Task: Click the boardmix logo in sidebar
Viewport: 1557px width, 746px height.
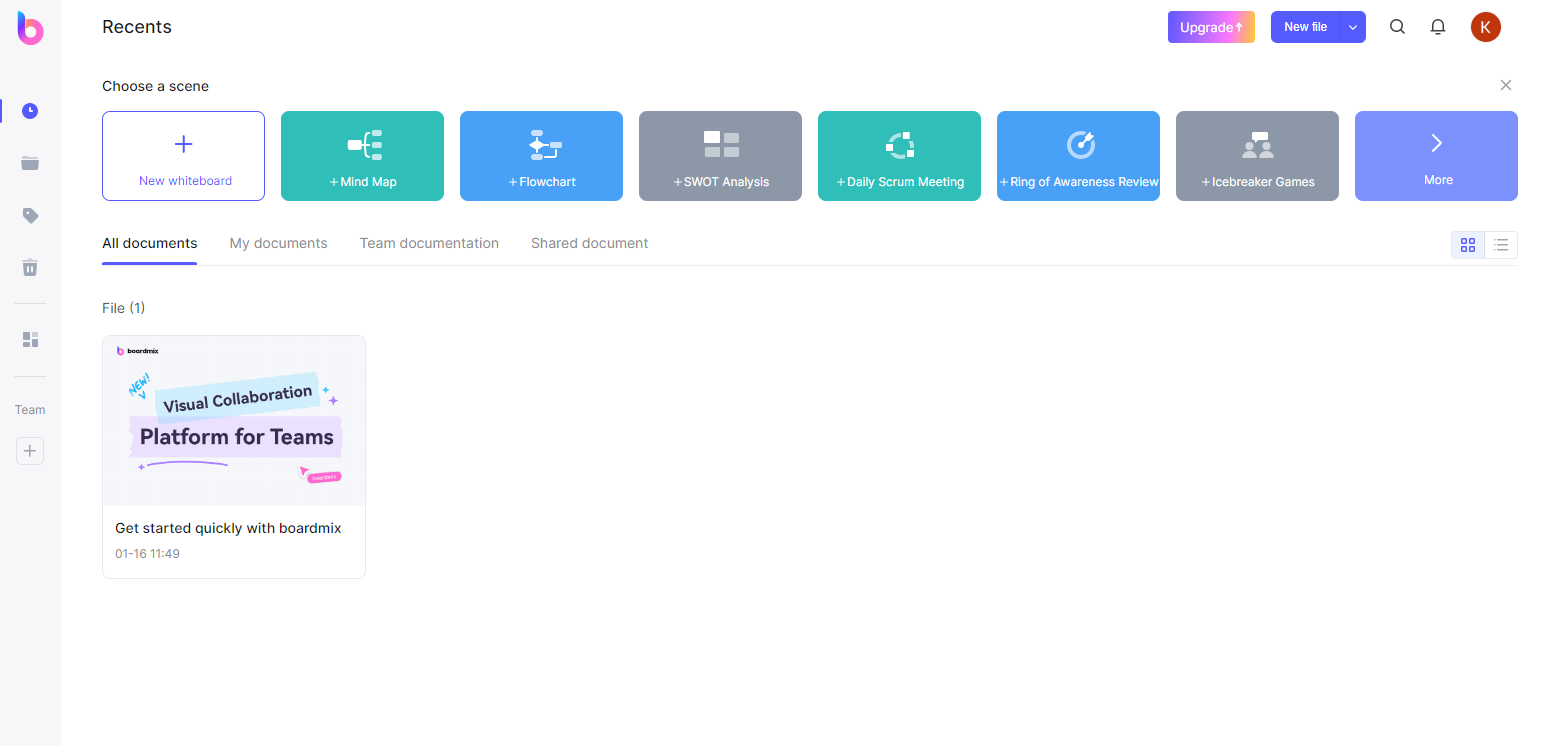Action: point(30,28)
